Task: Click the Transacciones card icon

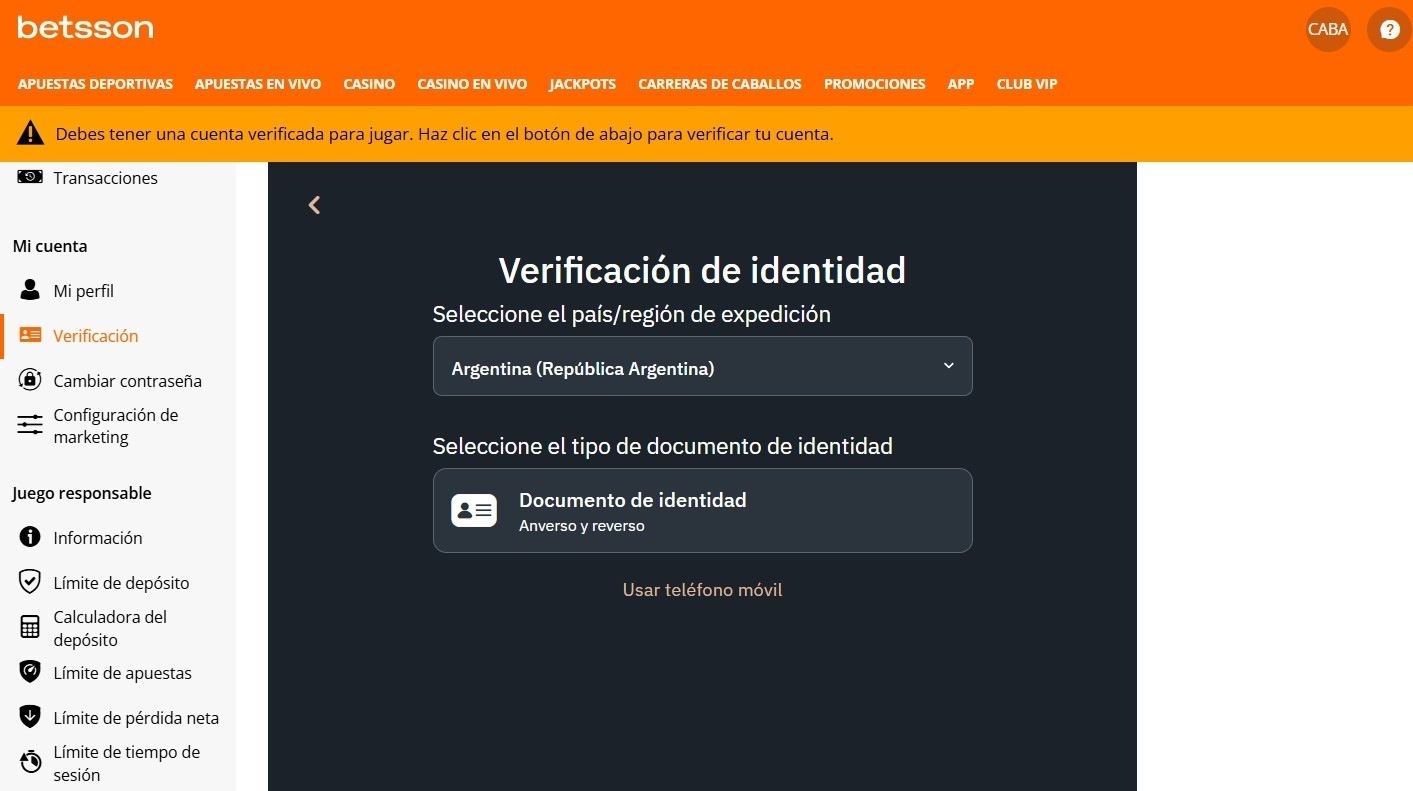Action: tap(29, 176)
